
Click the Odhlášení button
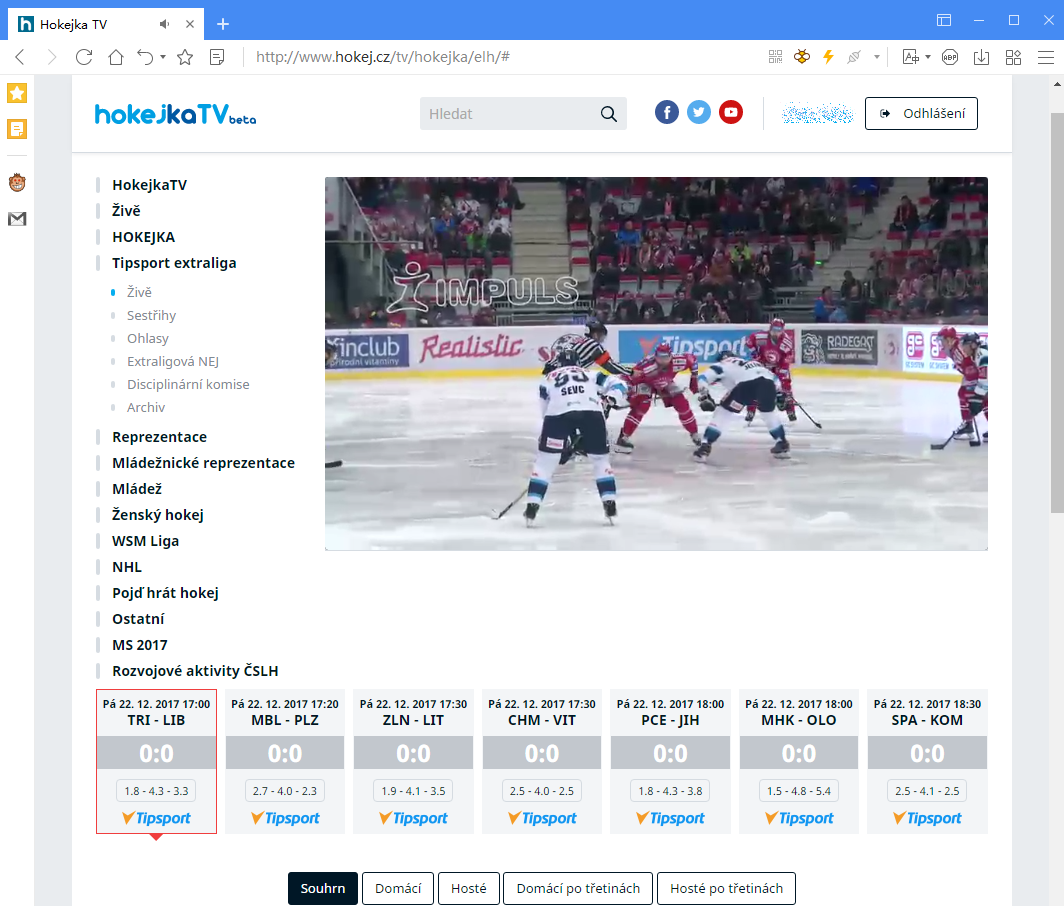[x=921, y=114]
